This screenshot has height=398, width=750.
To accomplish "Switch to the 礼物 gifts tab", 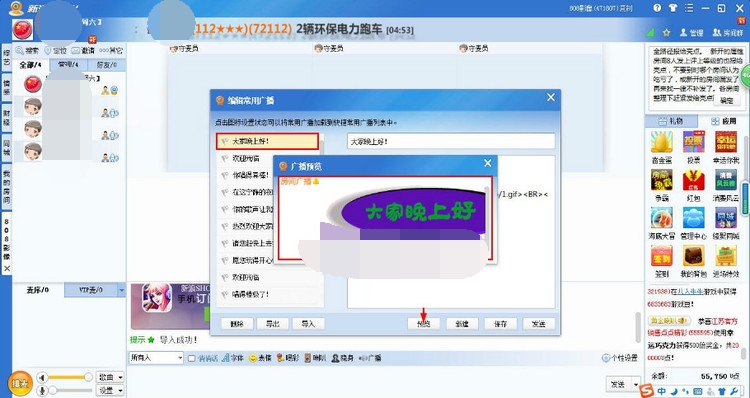I will pyautogui.click(x=671, y=121).
